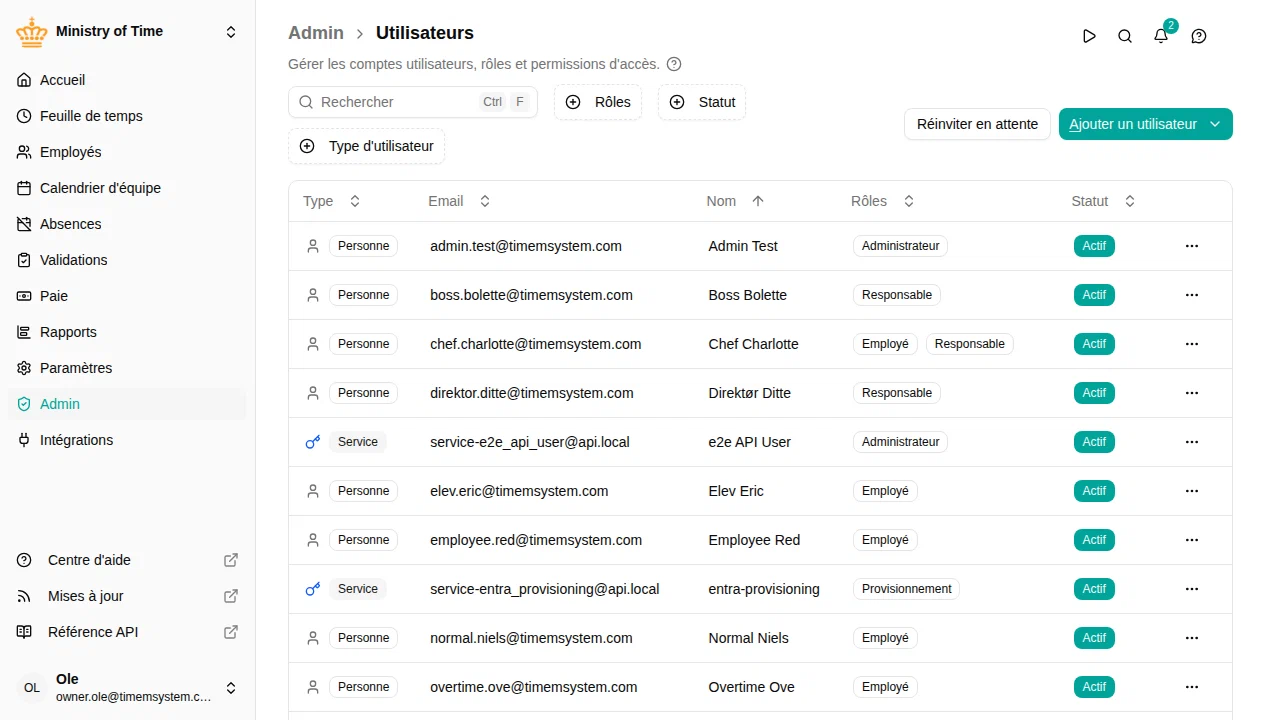Open the Mises à jour link
This screenshot has height=720, width=1280.
[127, 596]
